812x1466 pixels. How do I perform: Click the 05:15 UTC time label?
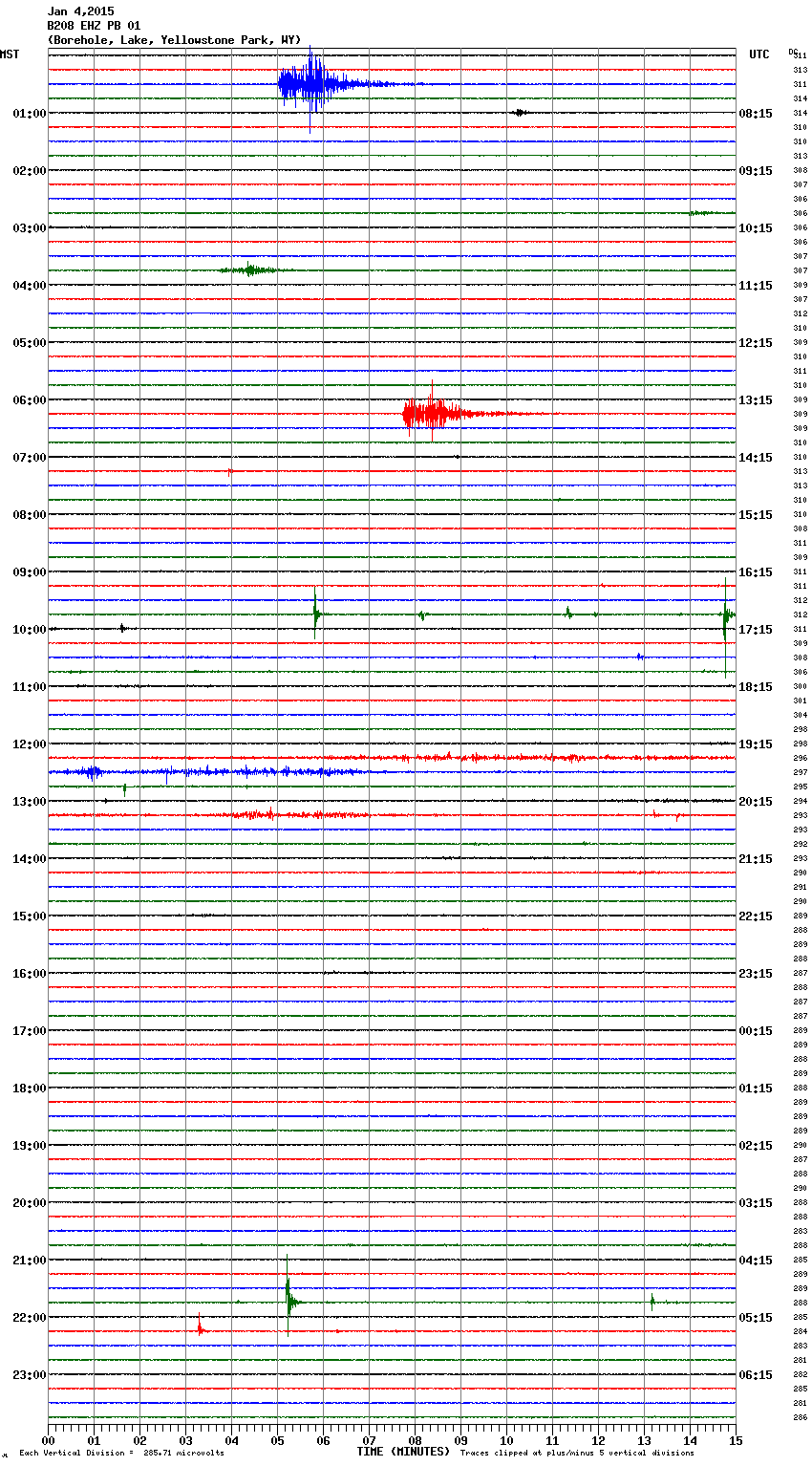(756, 1318)
